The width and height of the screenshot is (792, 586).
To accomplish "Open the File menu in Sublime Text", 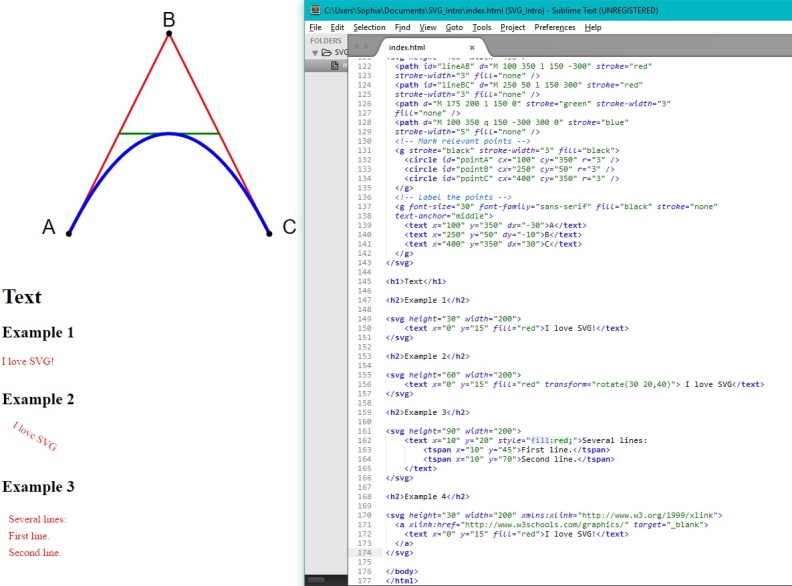I will pyautogui.click(x=315, y=27).
